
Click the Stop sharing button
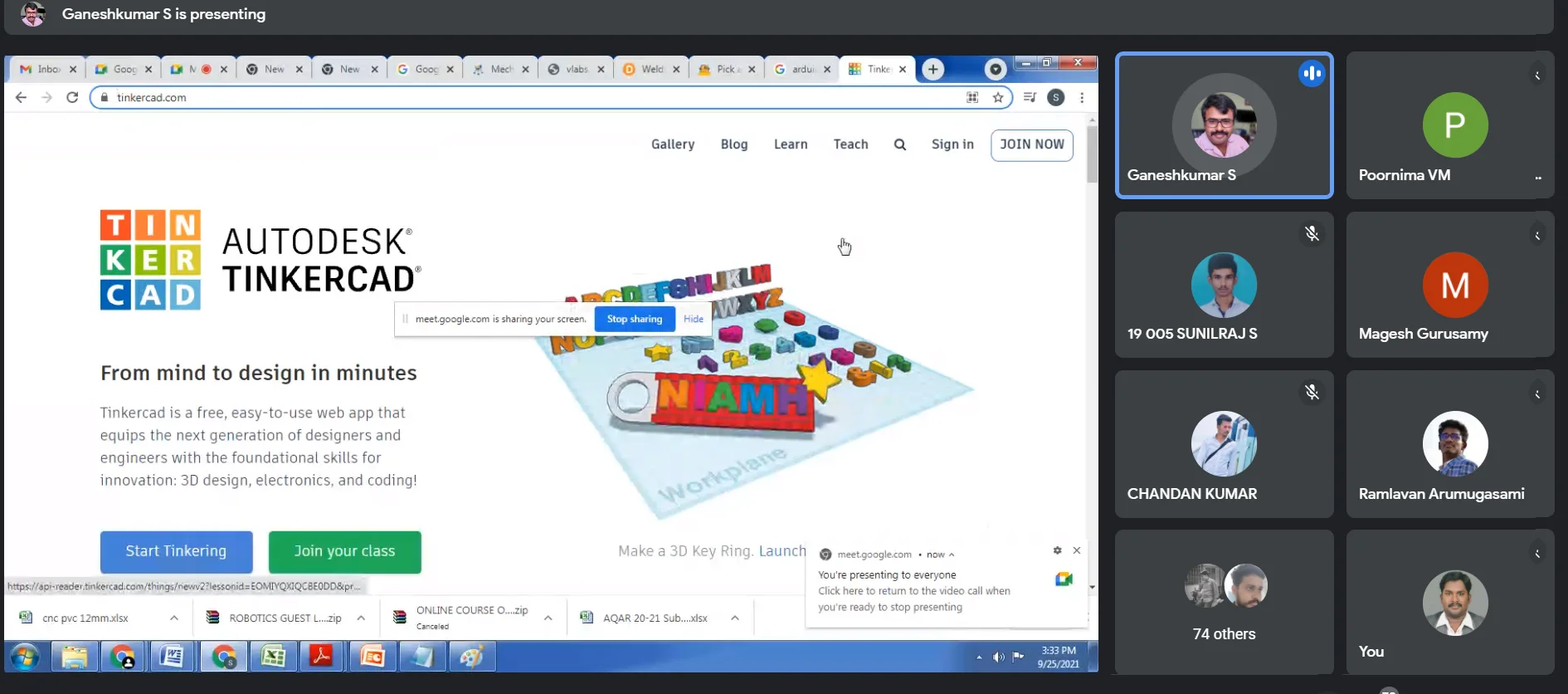(635, 319)
